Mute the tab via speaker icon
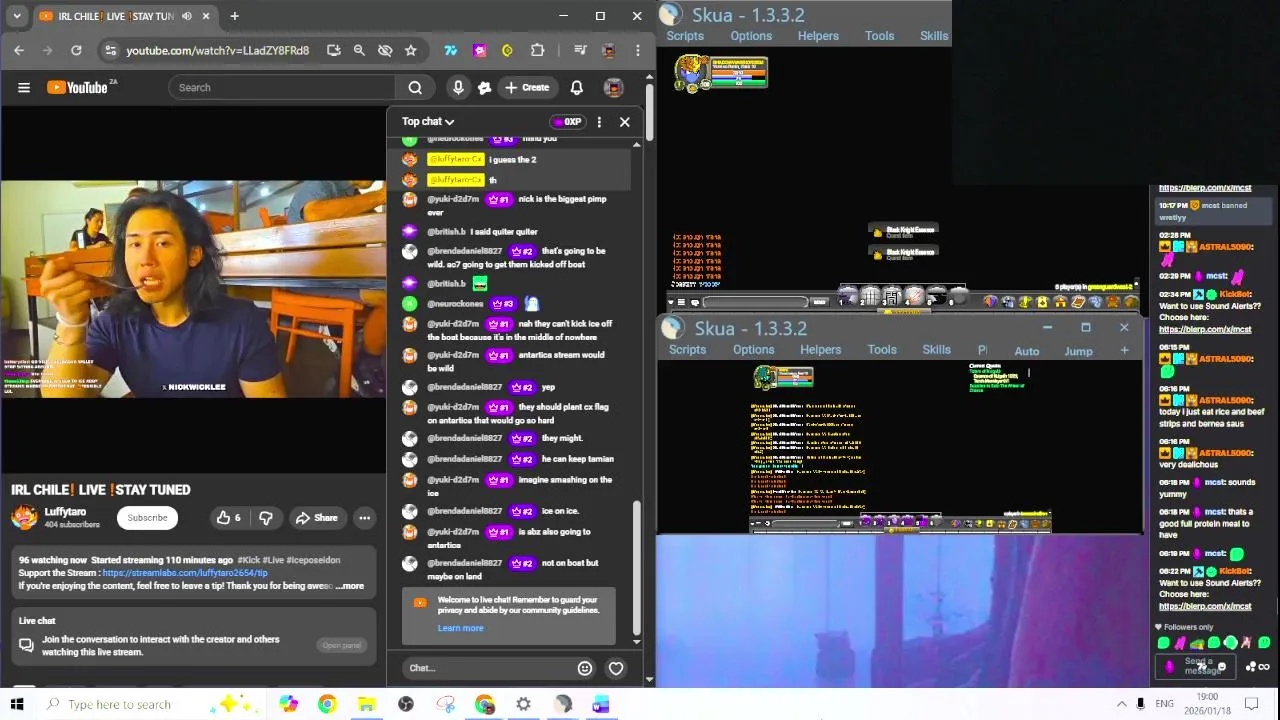The image size is (1280, 720). click(x=187, y=16)
